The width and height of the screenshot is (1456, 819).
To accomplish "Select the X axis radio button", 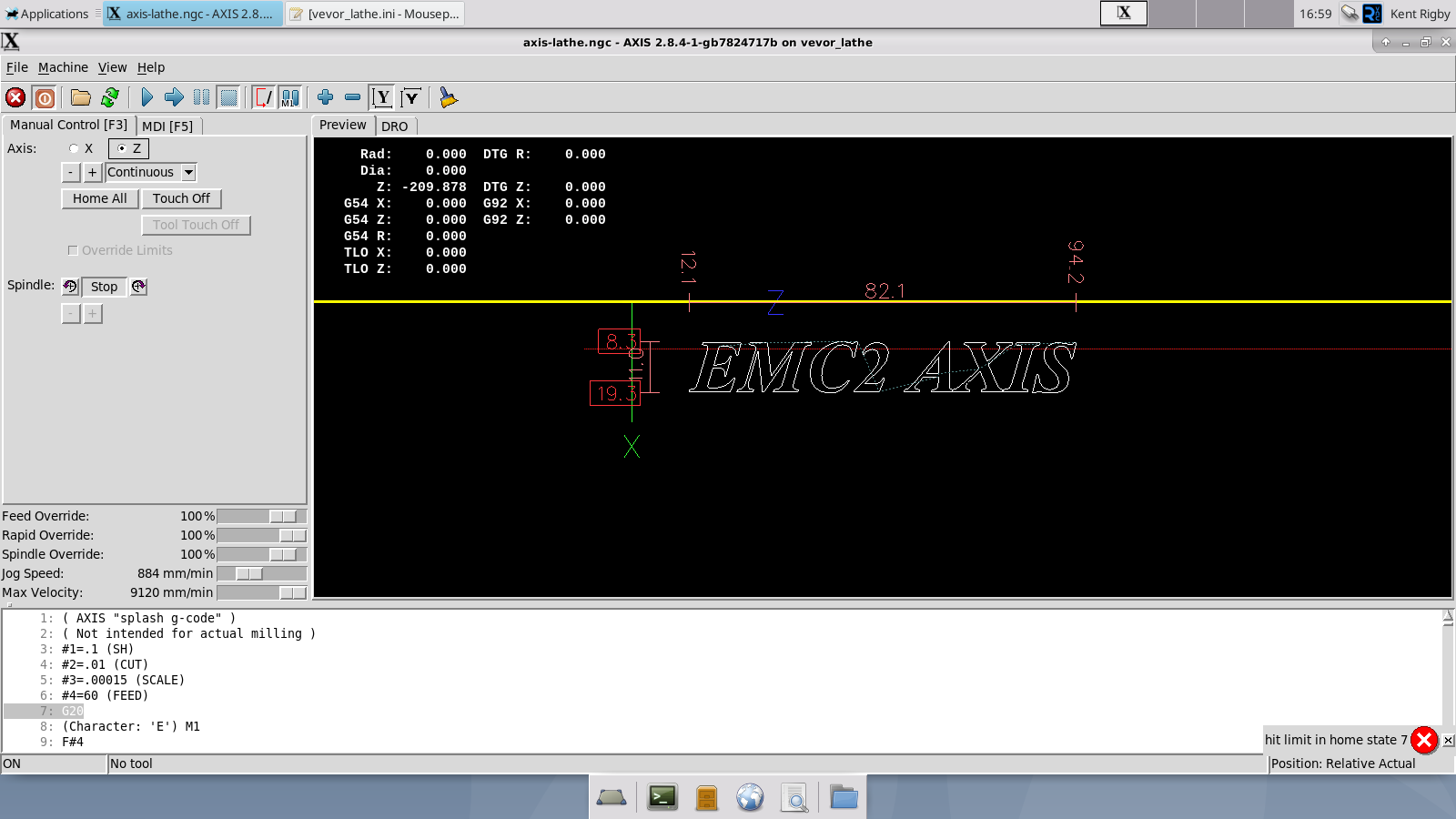I will click(74, 148).
